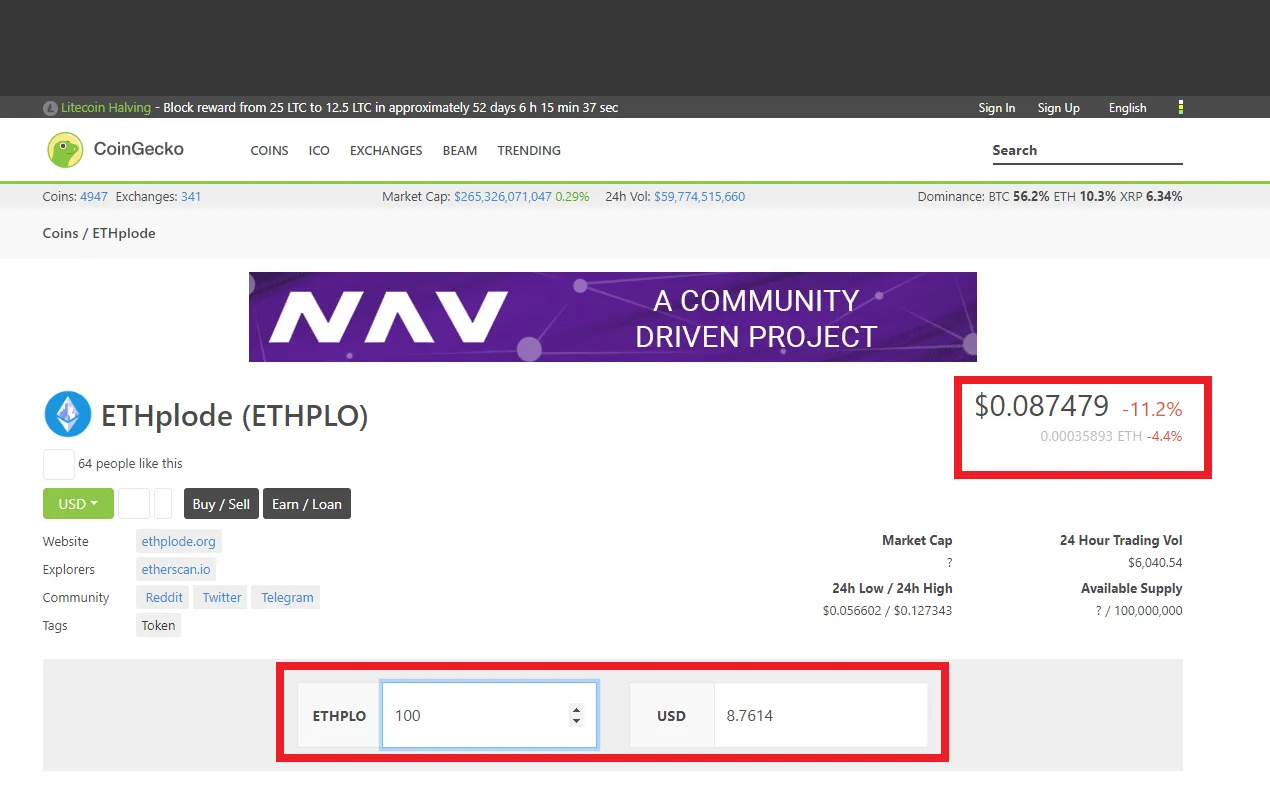The image size is (1270, 786).
Task: Click the Buy / Sell button
Action: point(221,504)
